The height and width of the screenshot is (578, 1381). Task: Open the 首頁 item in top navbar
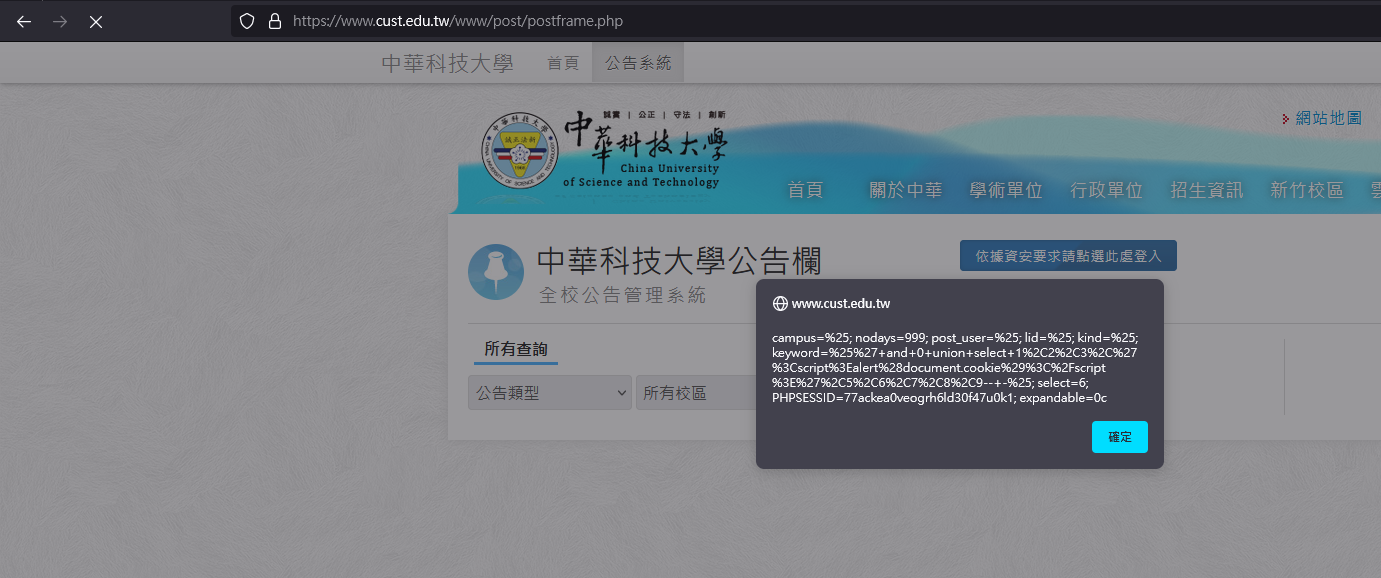click(x=563, y=63)
